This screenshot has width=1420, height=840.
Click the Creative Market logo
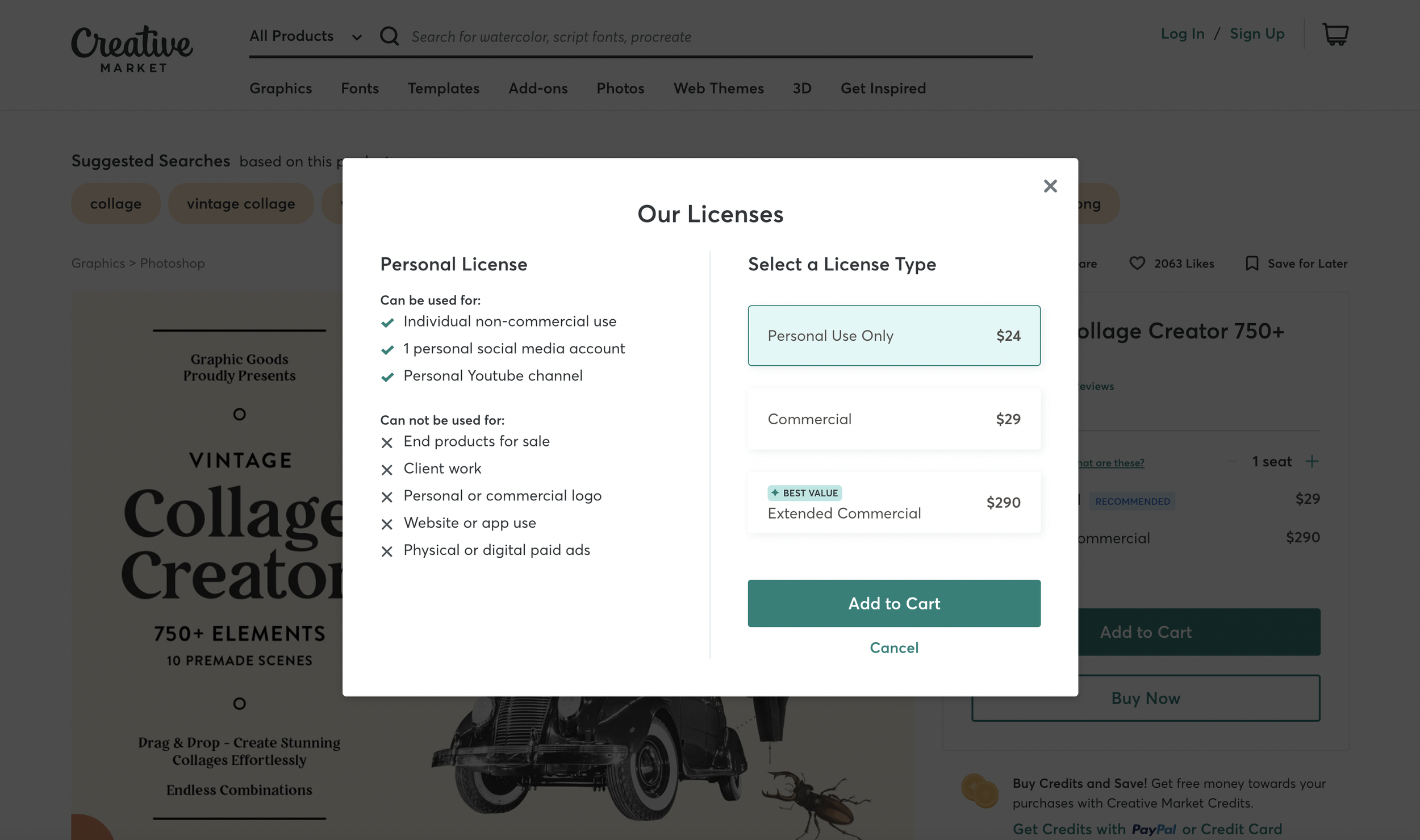(x=132, y=49)
